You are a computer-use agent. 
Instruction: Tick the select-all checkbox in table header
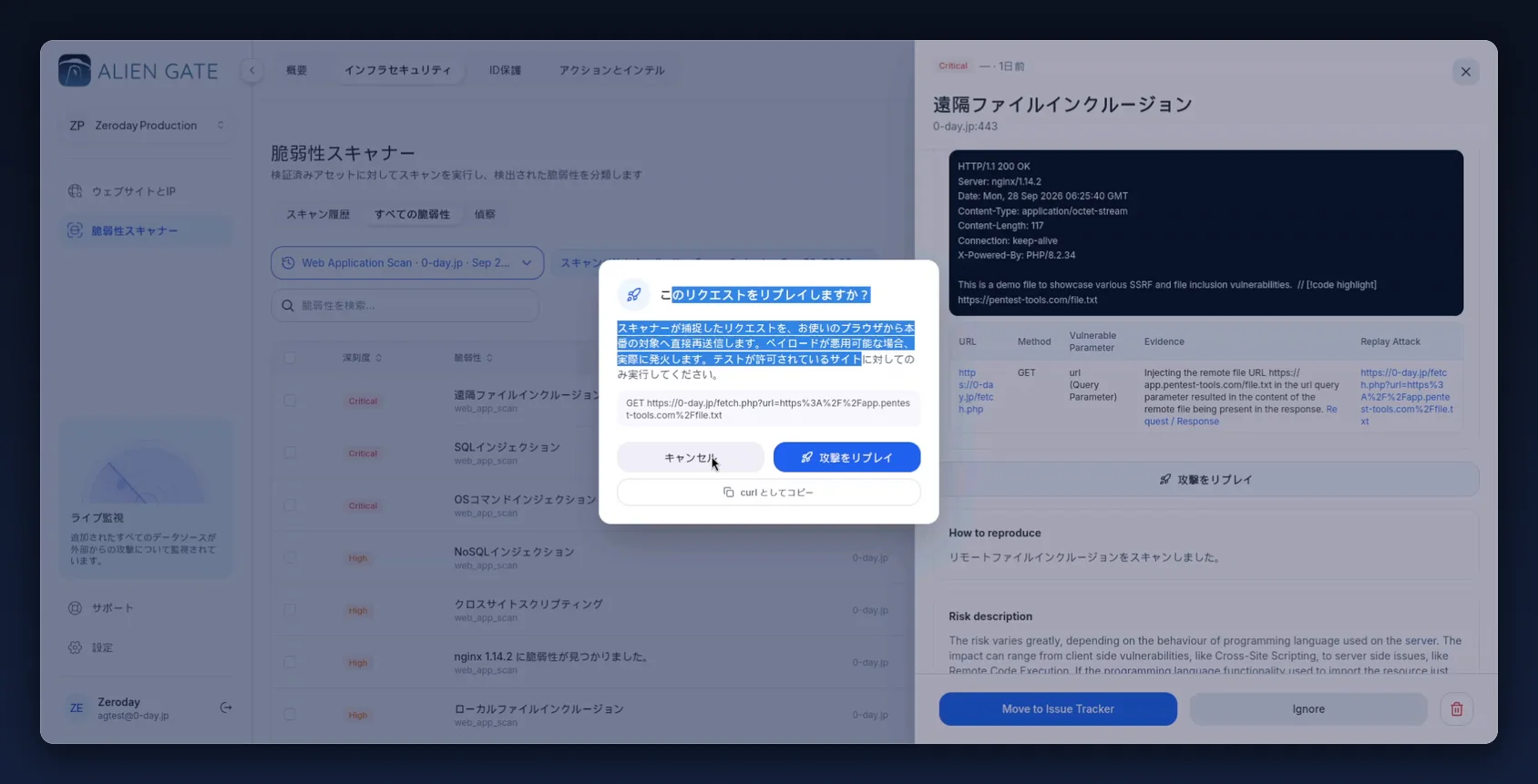(x=289, y=358)
